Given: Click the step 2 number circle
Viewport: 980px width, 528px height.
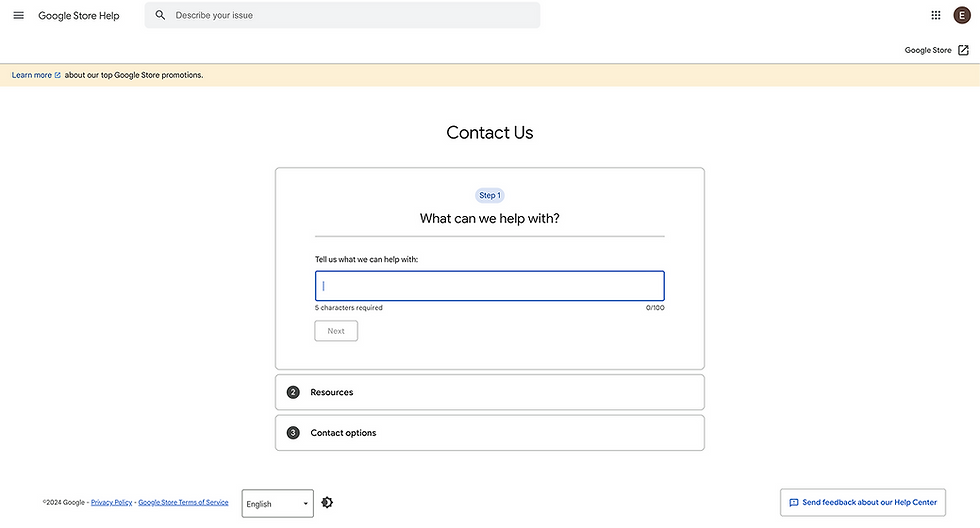Looking at the screenshot, I should (x=293, y=392).
